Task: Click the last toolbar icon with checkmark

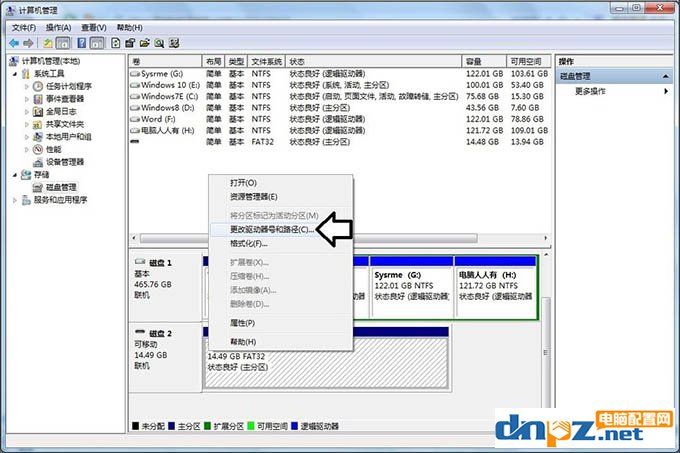Action: point(174,43)
